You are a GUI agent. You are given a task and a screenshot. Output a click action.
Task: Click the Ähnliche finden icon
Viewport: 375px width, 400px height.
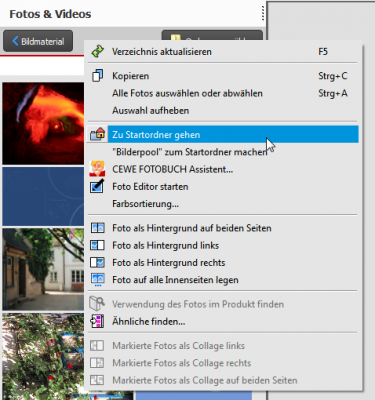(x=97, y=321)
